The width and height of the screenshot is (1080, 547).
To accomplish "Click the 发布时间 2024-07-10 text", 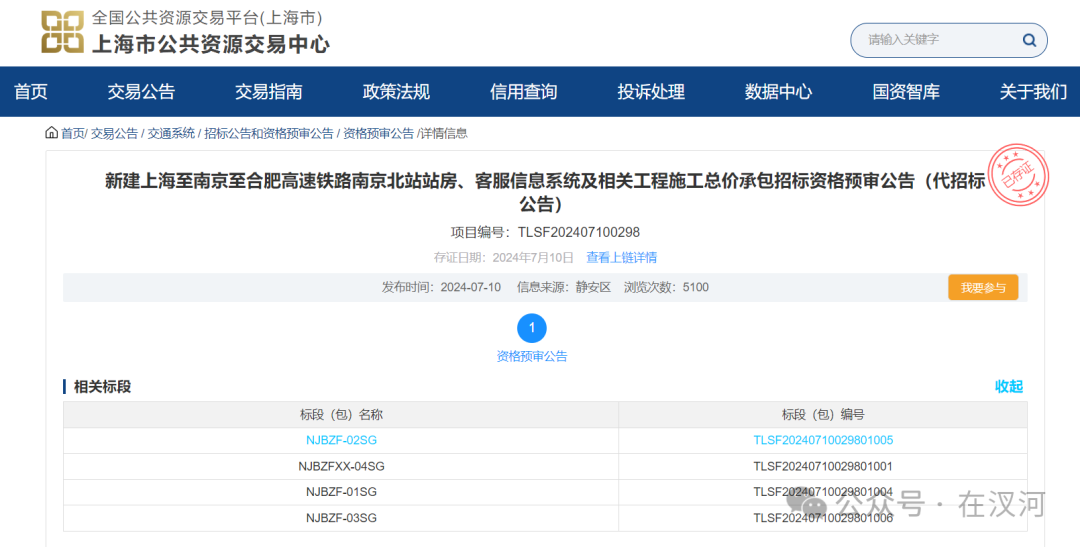I will (442, 287).
